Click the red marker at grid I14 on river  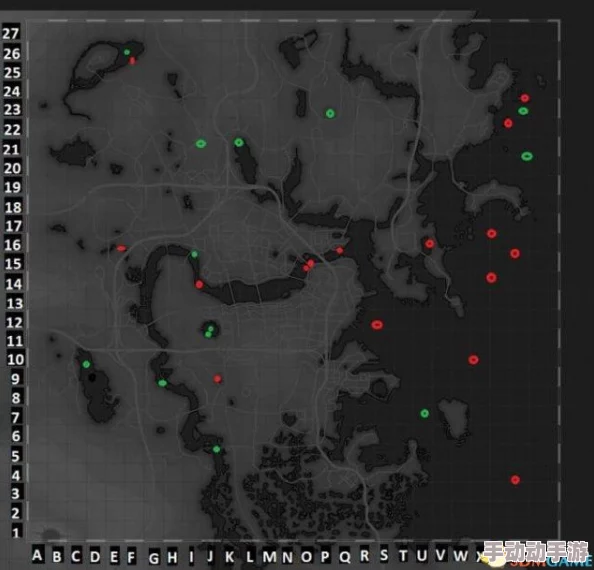pos(199,284)
